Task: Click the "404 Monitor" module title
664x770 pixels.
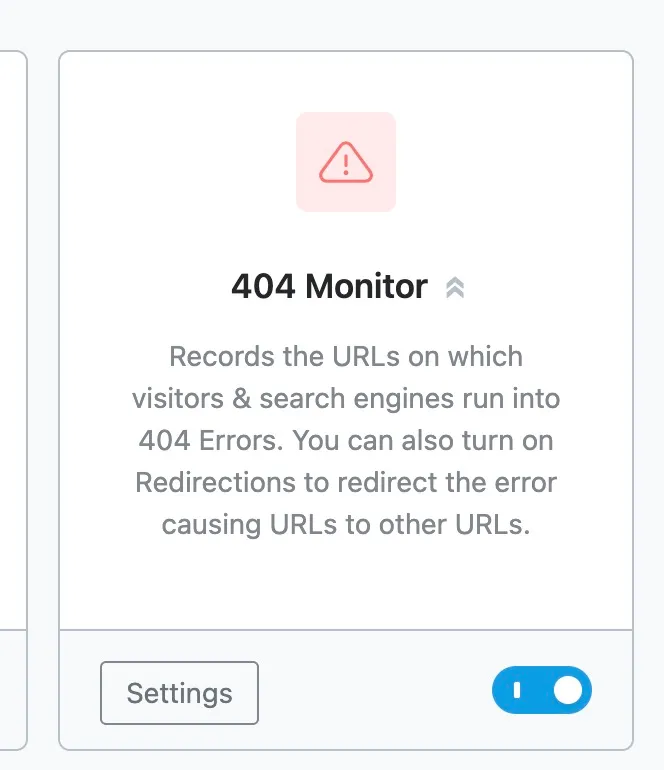Action: pos(329,287)
